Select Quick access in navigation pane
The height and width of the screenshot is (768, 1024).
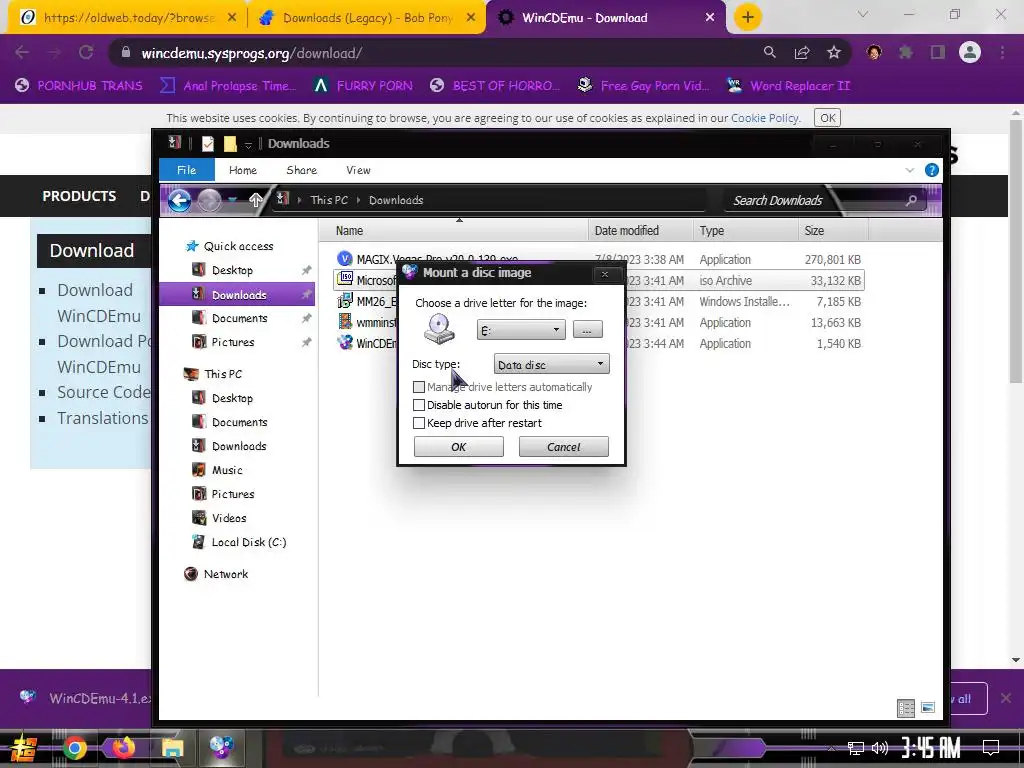238,246
